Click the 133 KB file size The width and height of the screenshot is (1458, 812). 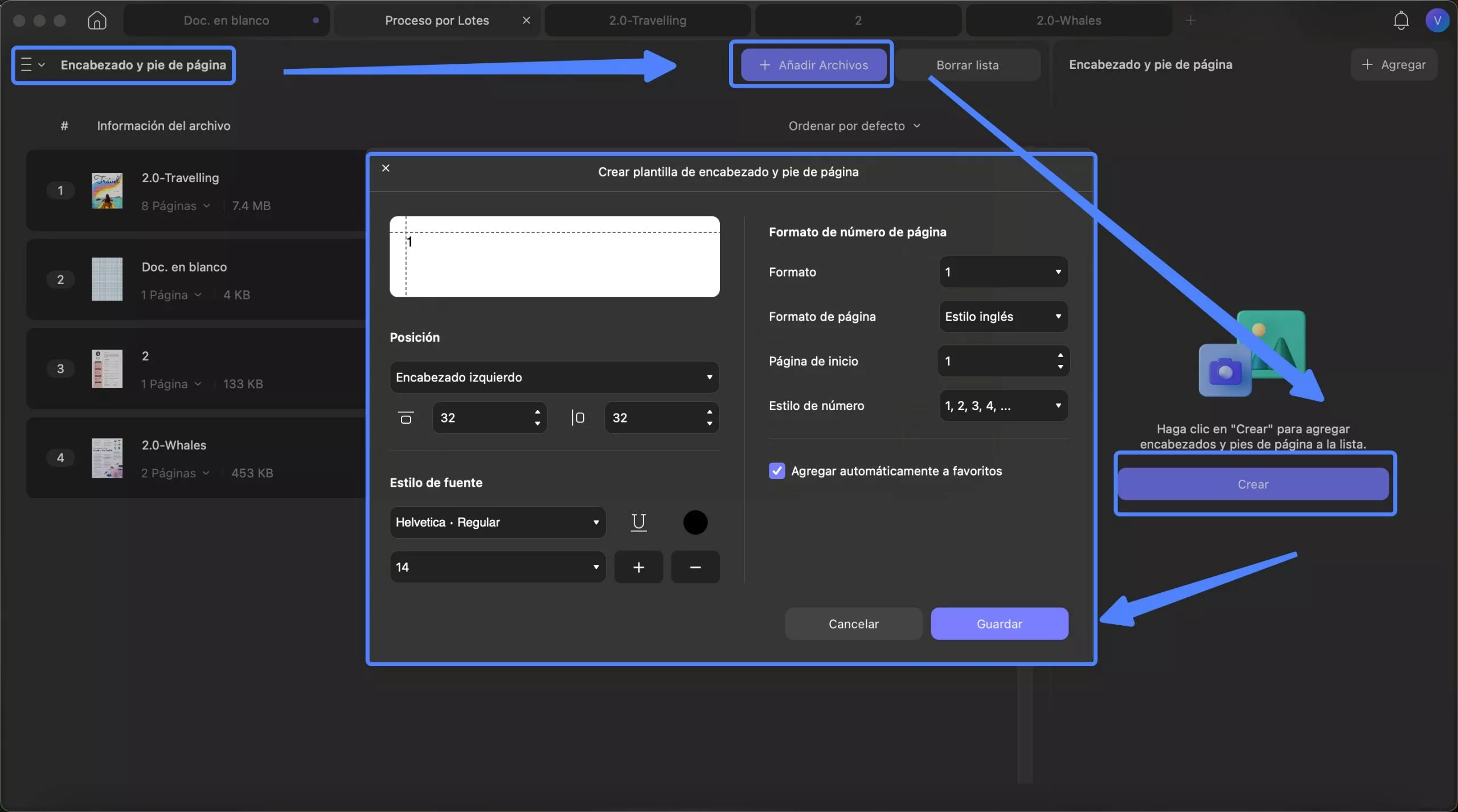(243, 384)
